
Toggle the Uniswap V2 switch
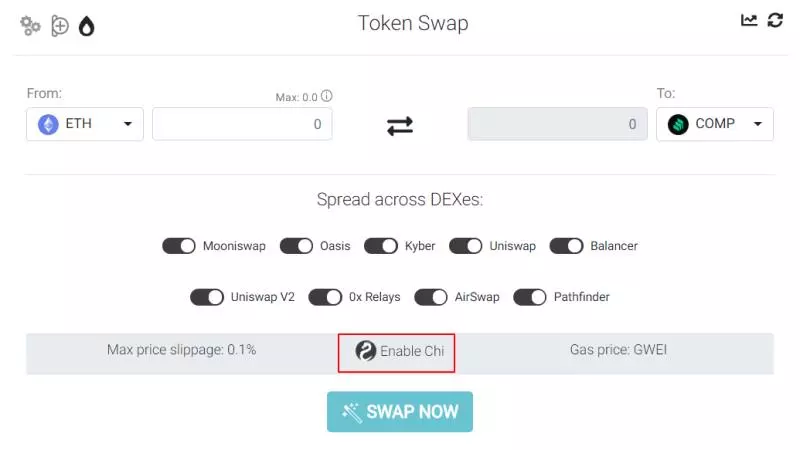pos(207,297)
